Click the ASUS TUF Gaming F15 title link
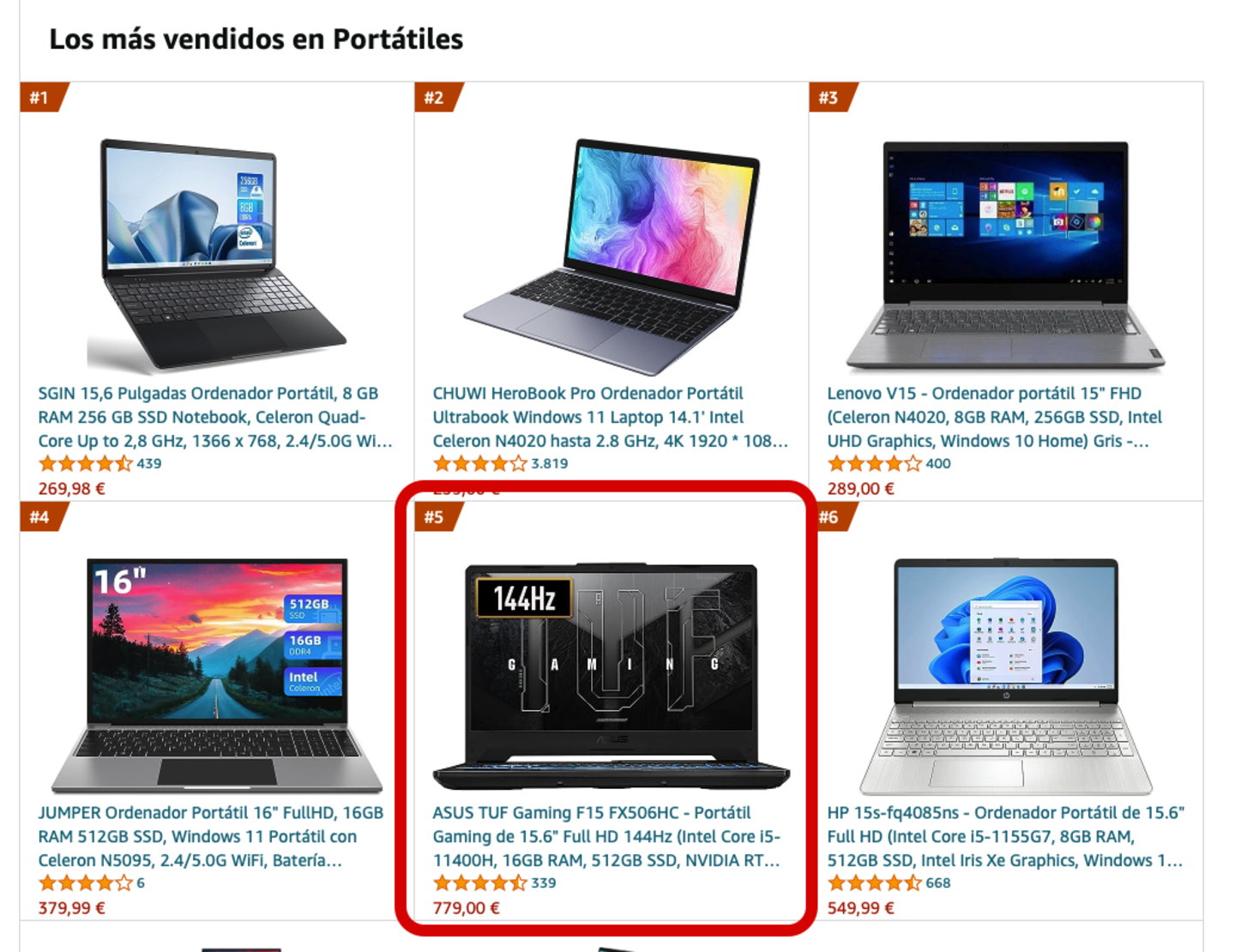The width and height of the screenshot is (1235, 952). [606, 836]
